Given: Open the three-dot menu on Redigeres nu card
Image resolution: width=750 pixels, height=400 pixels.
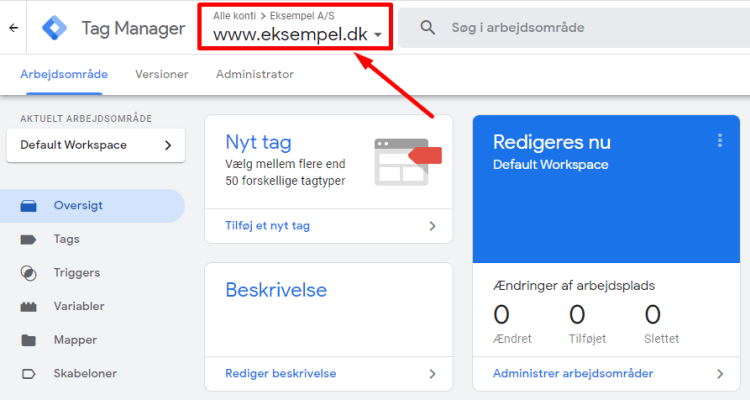Looking at the screenshot, I should pyautogui.click(x=719, y=141).
